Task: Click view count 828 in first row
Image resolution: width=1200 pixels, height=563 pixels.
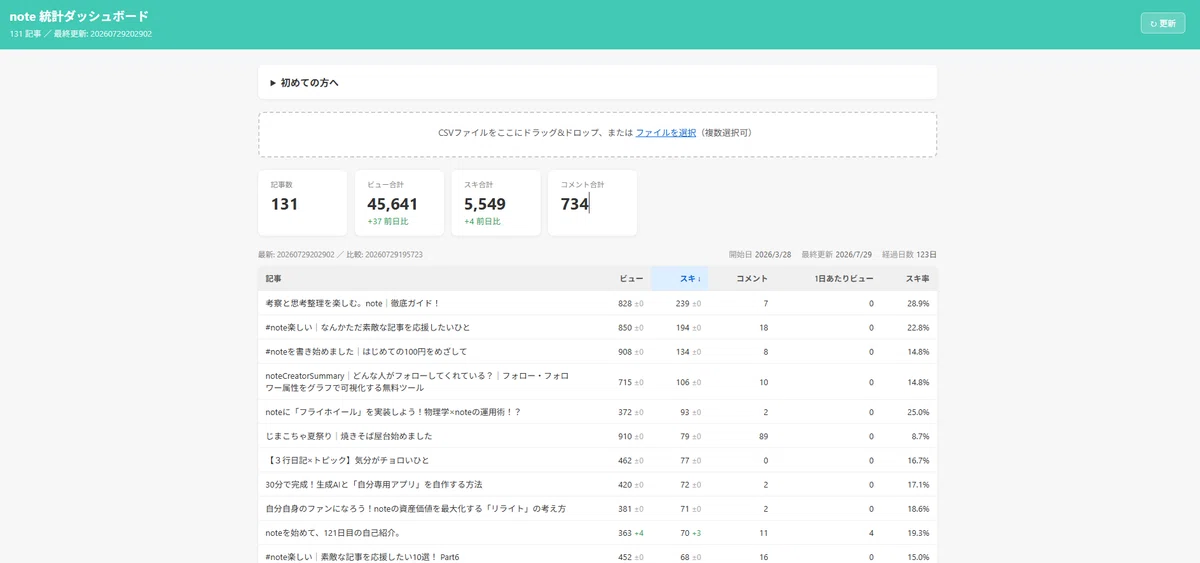Action: 625,303
